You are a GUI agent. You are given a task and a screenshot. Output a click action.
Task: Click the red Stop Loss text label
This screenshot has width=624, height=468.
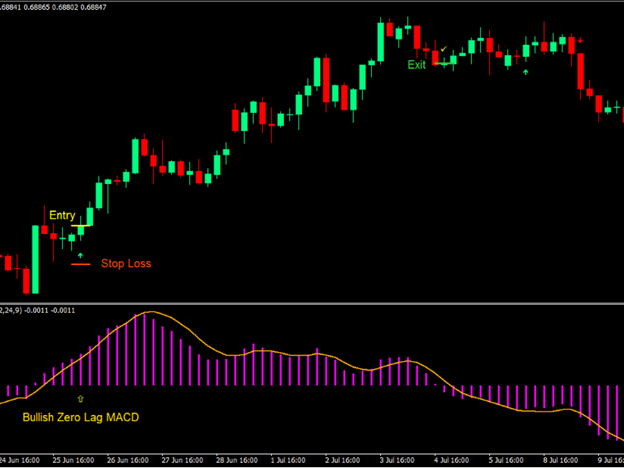click(126, 264)
